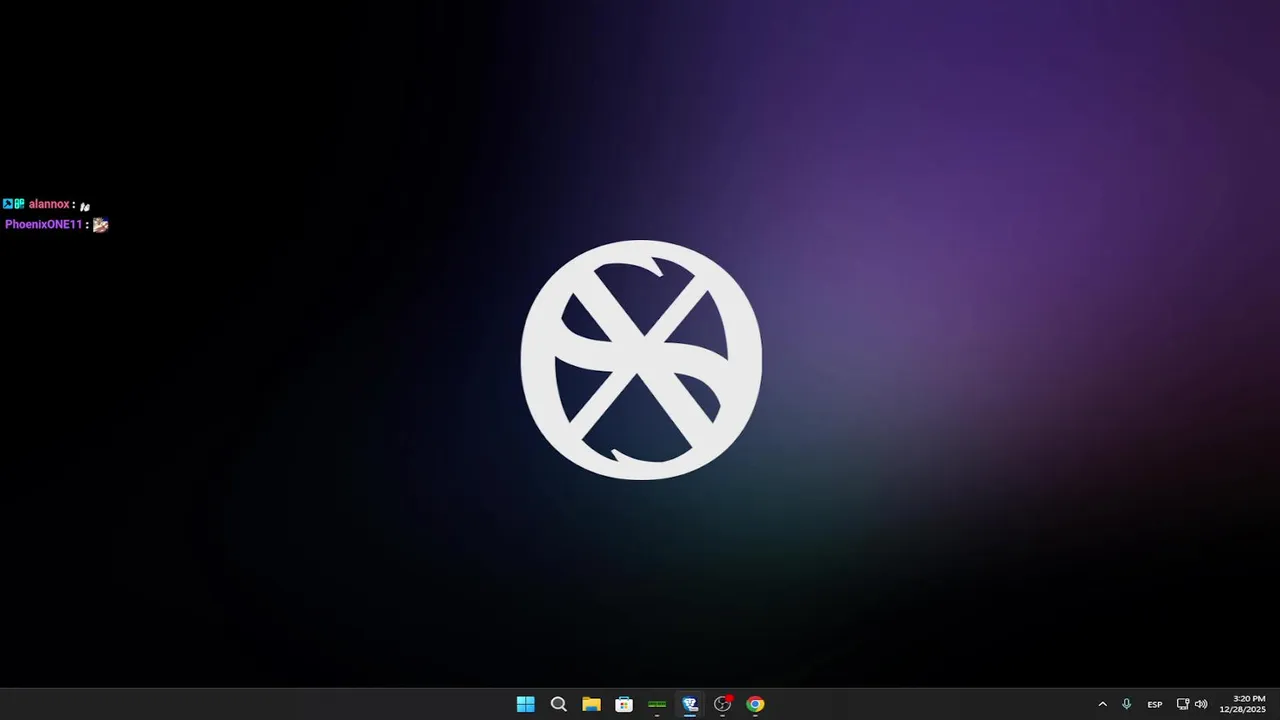Open the volume speaker icon
Viewport: 1280px width, 720px height.
(1201, 704)
